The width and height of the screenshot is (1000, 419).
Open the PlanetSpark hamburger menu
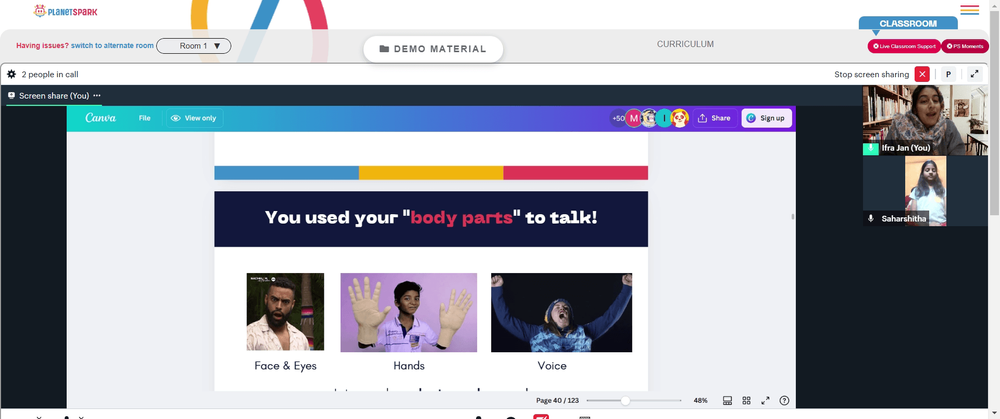pyautogui.click(x=969, y=10)
